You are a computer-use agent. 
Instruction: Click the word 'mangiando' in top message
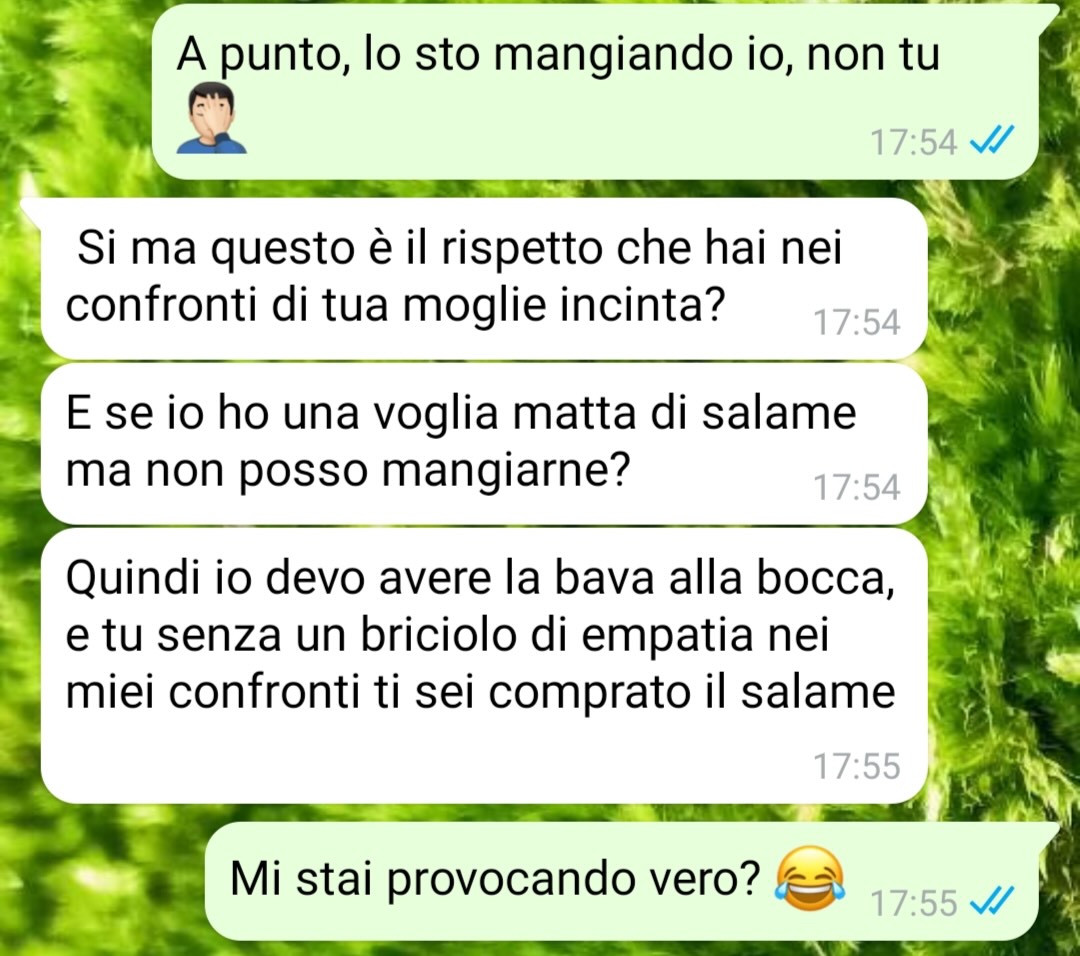[x=613, y=56]
